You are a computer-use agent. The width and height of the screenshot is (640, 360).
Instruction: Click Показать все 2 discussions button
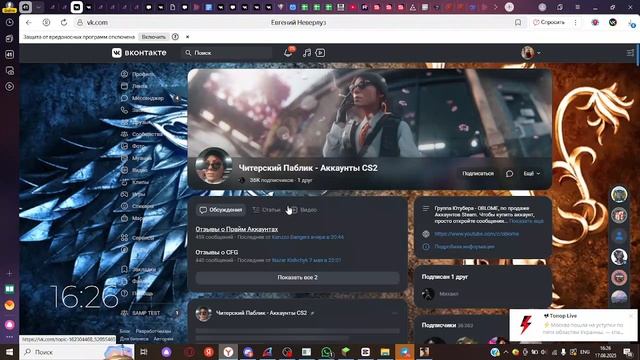297,278
